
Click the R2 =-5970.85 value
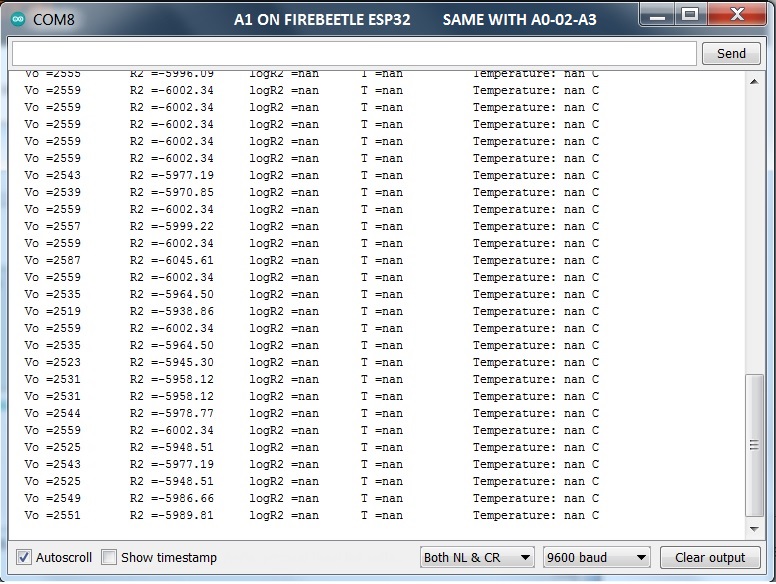[x=172, y=193]
